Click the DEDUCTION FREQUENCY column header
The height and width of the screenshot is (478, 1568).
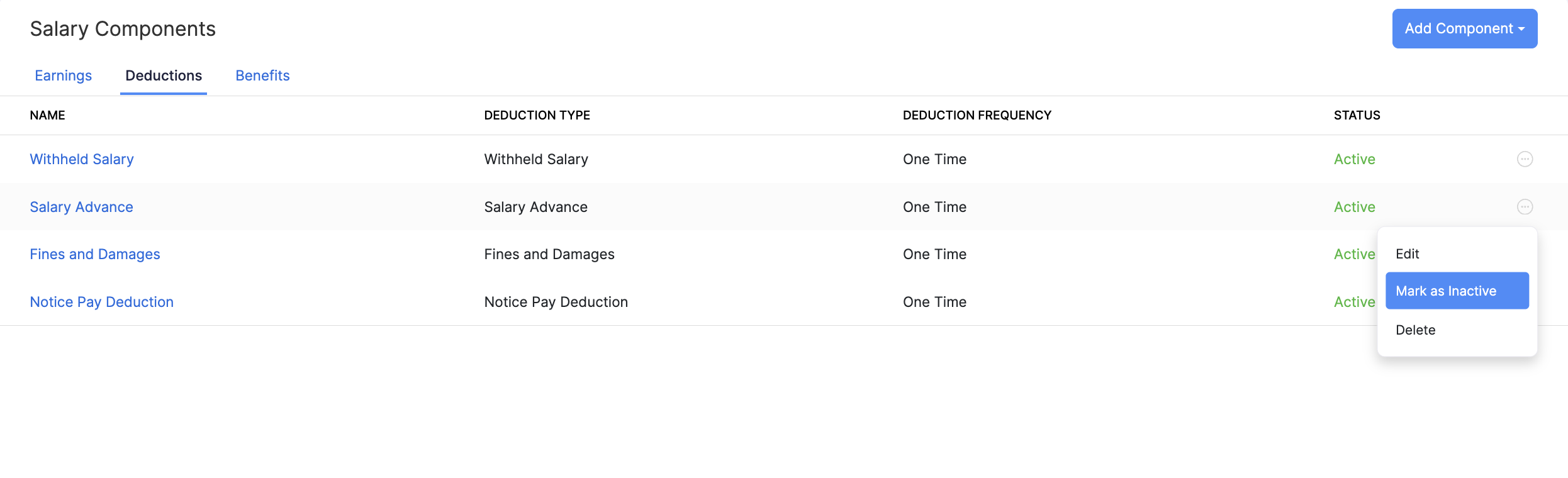[x=977, y=115]
